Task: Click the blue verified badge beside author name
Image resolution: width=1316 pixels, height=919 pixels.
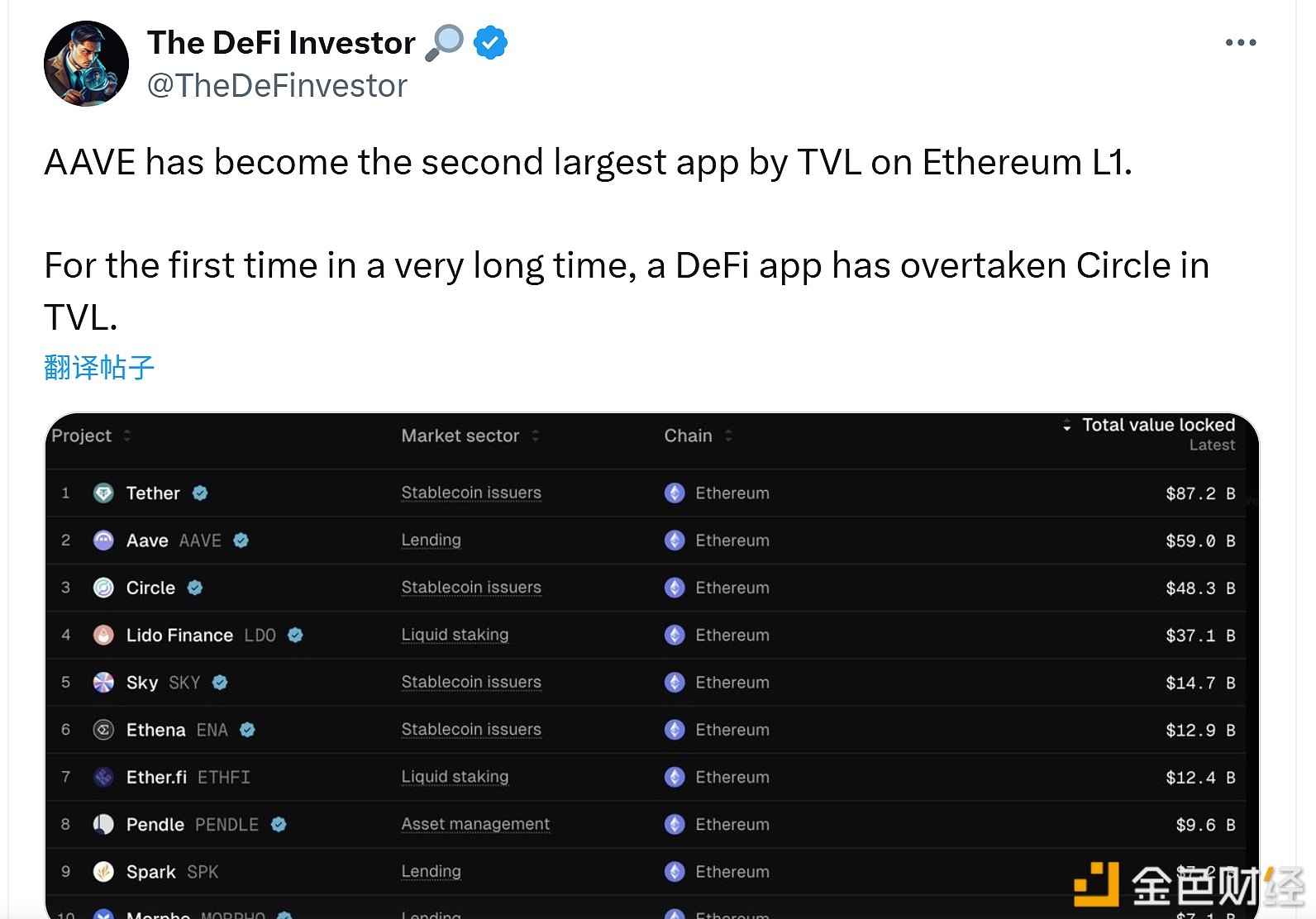Action: 490,43
